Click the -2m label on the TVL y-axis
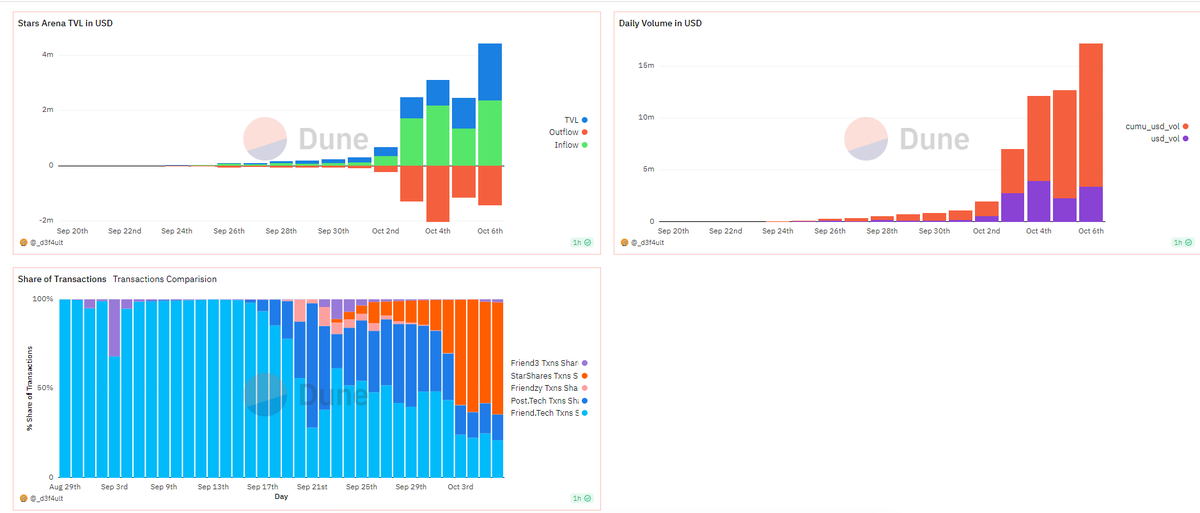Viewport: 1200px width, 513px height. [x=46, y=219]
